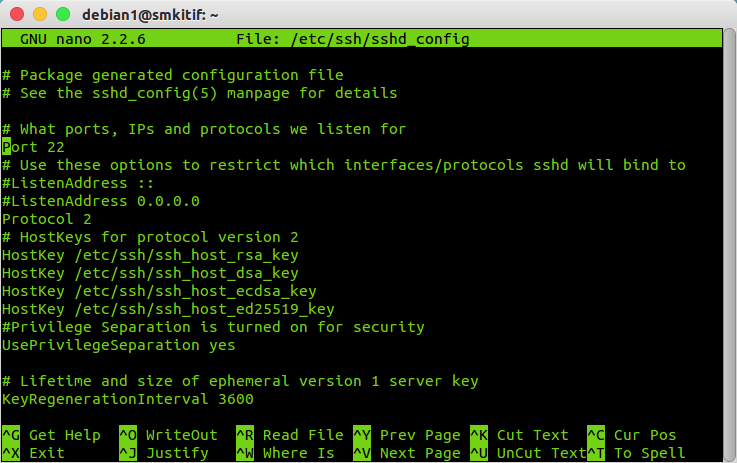The height and width of the screenshot is (463, 737).
Task: Click the ^W Where Is shortcut
Action: [286, 453]
